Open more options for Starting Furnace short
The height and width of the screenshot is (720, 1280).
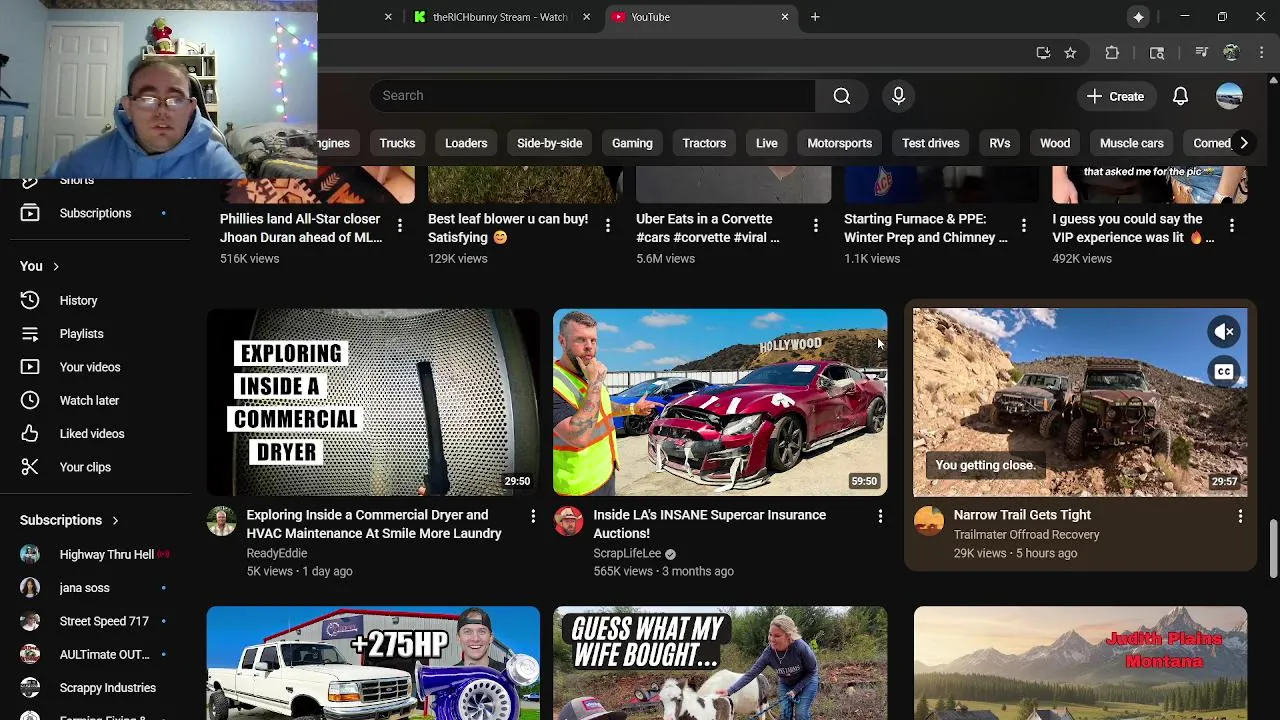pyautogui.click(x=1024, y=227)
